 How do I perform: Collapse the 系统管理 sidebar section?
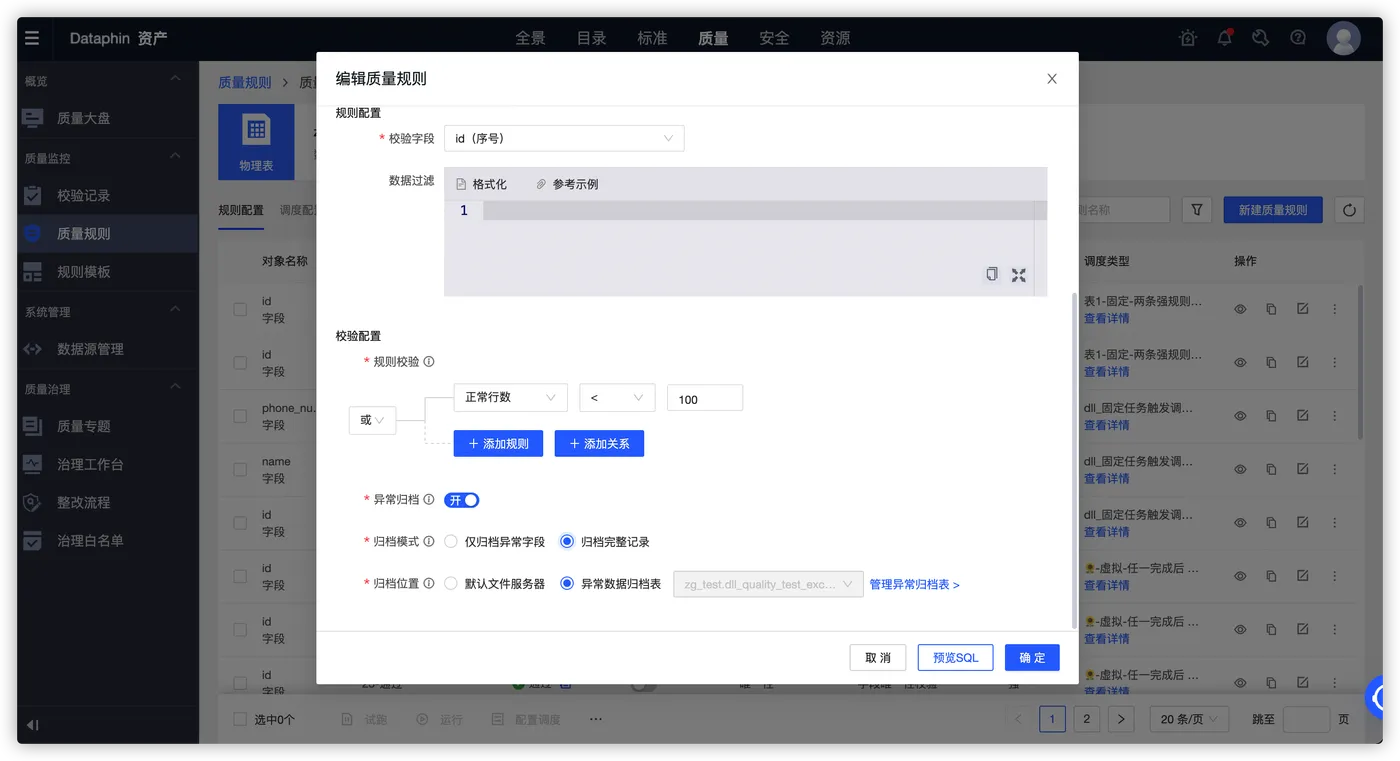click(175, 310)
